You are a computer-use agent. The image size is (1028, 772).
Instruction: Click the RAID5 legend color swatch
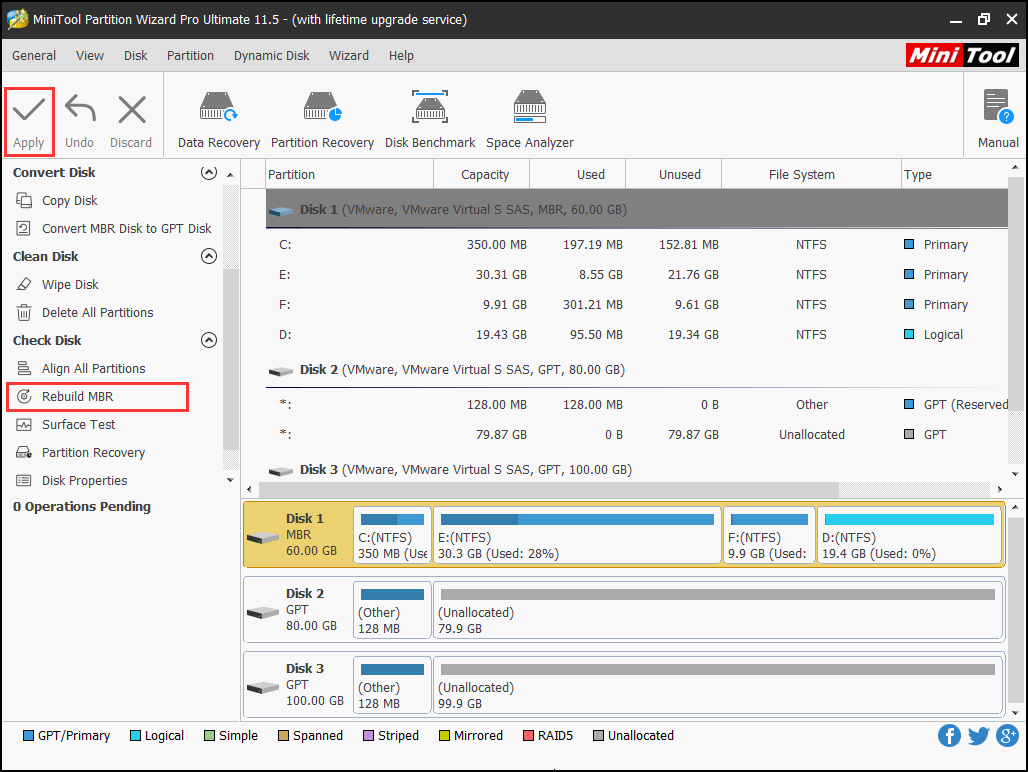coord(528,735)
